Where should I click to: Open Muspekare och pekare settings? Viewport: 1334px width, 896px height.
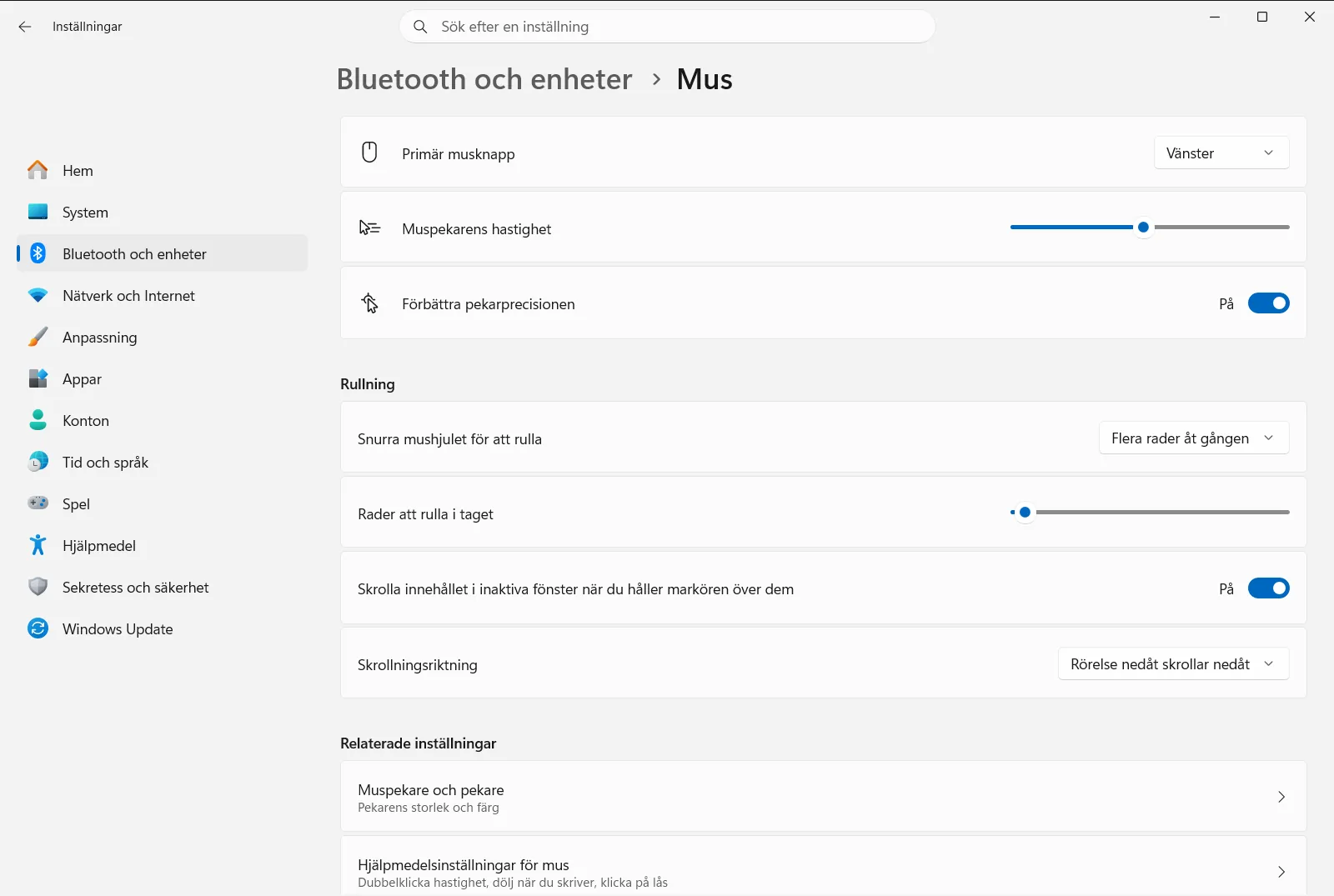coord(823,796)
